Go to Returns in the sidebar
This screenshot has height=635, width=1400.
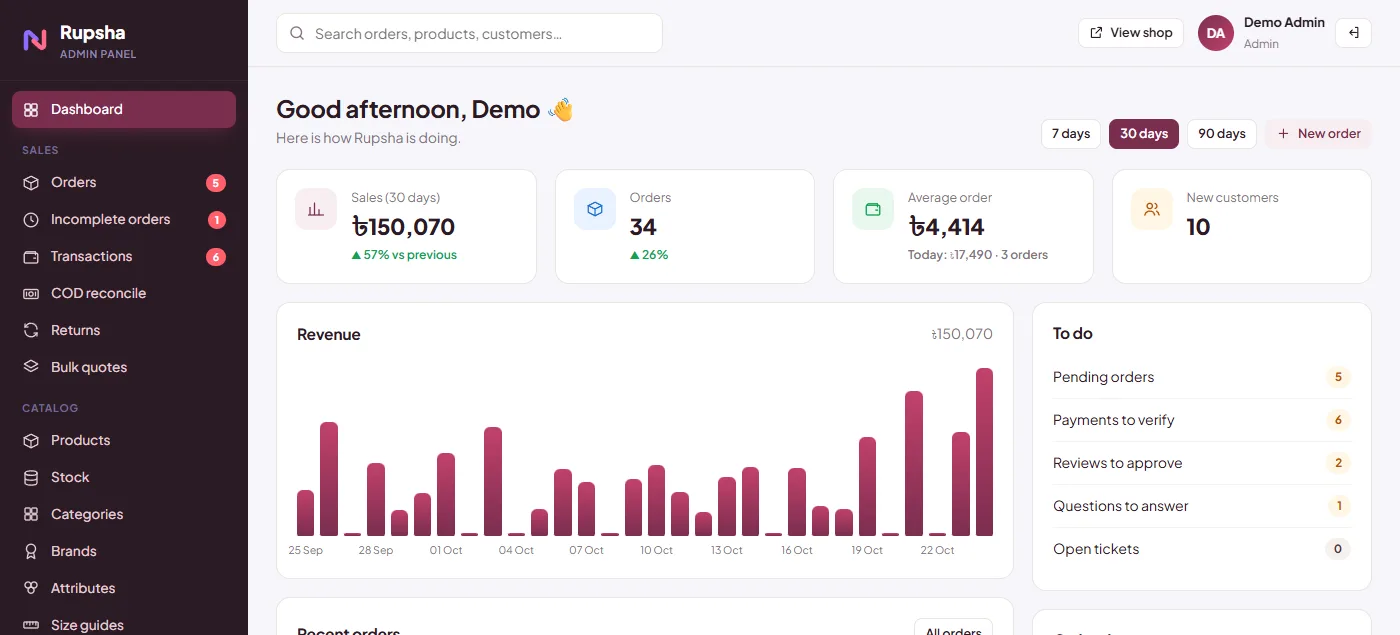coord(124,331)
